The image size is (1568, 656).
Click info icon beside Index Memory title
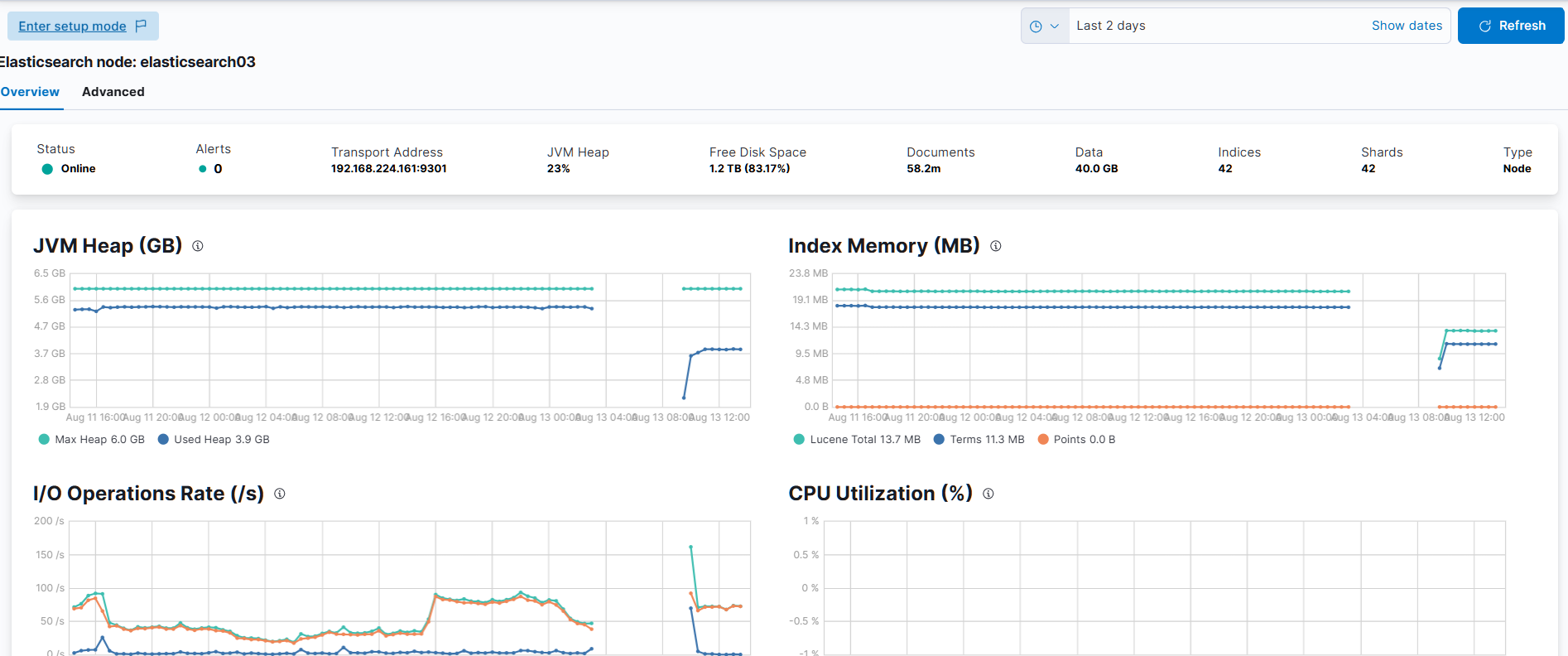[996, 246]
